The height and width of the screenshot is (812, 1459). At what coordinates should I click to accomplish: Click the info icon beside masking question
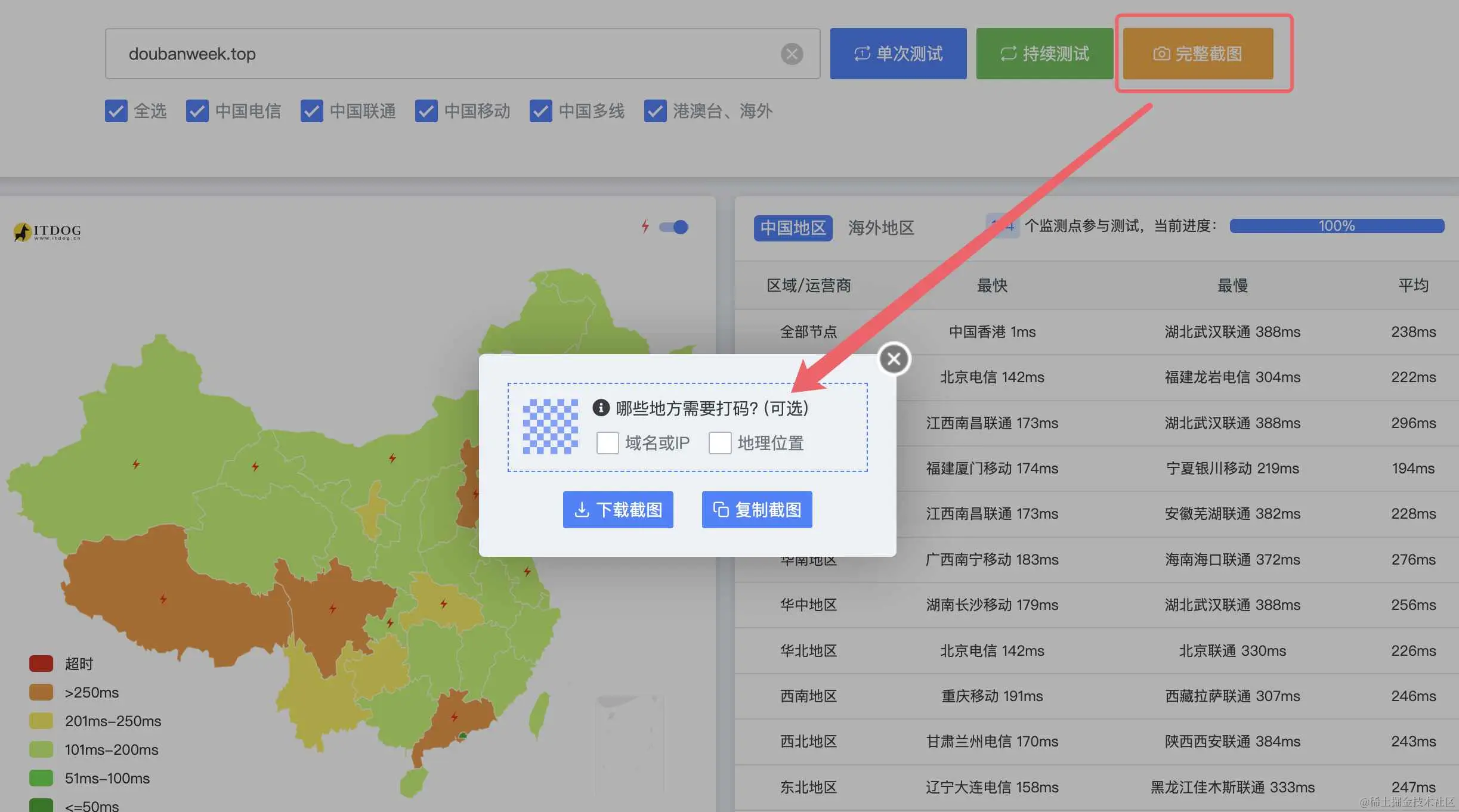(601, 408)
